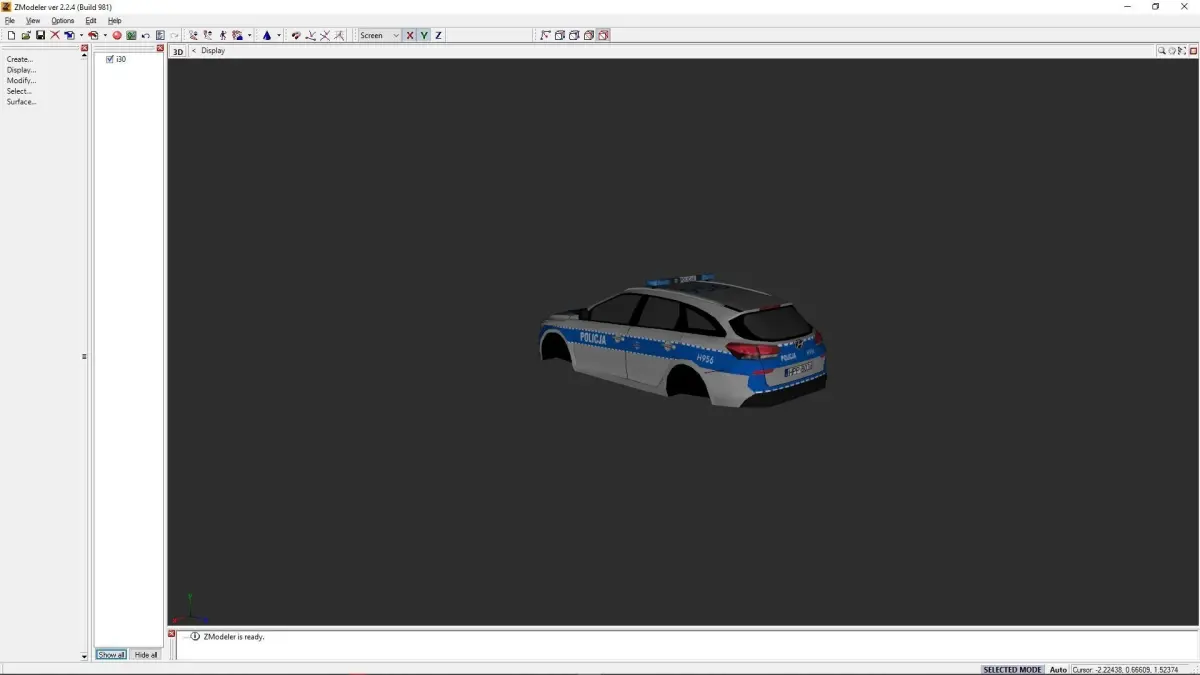This screenshot has width=1200, height=675.
Task: Open the green textures browser icon
Action: (x=131, y=35)
